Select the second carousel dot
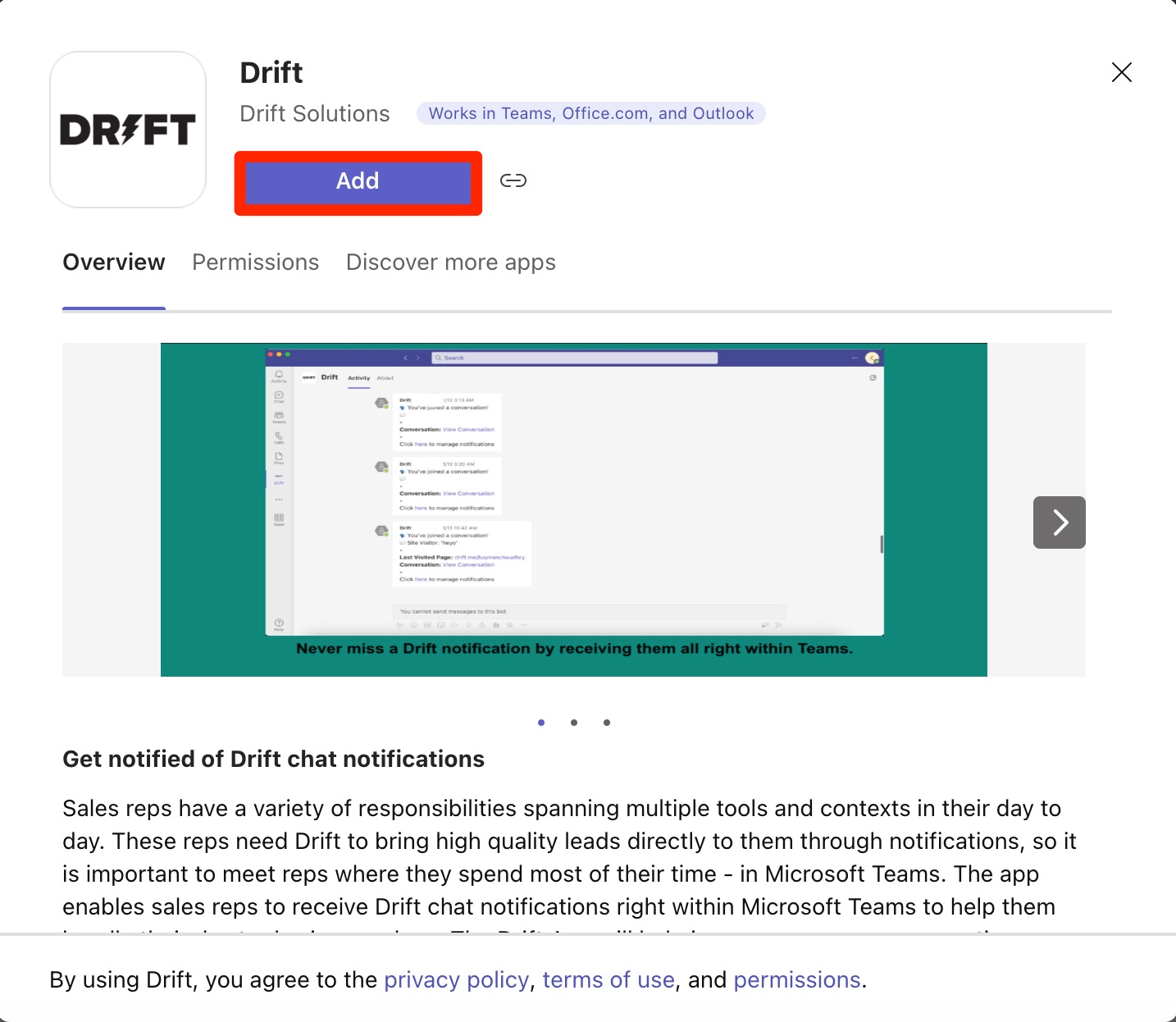The width and height of the screenshot is (1176, 1022). (x=574, y=723)
